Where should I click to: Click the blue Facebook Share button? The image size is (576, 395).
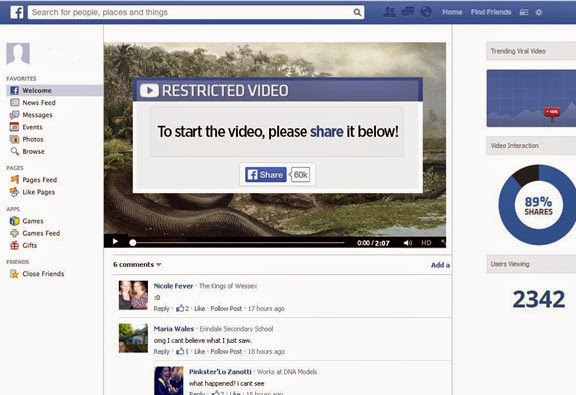point(266,175)
